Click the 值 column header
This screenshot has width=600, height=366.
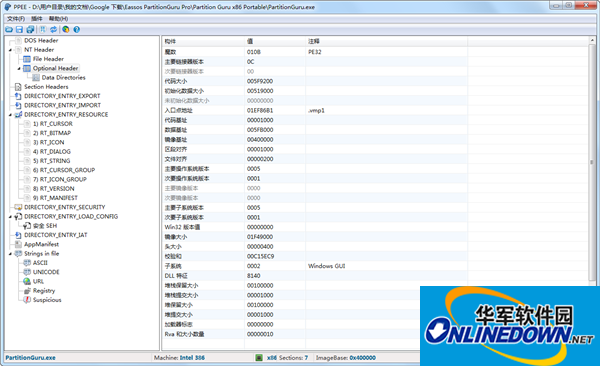click(x=275, y=41)
